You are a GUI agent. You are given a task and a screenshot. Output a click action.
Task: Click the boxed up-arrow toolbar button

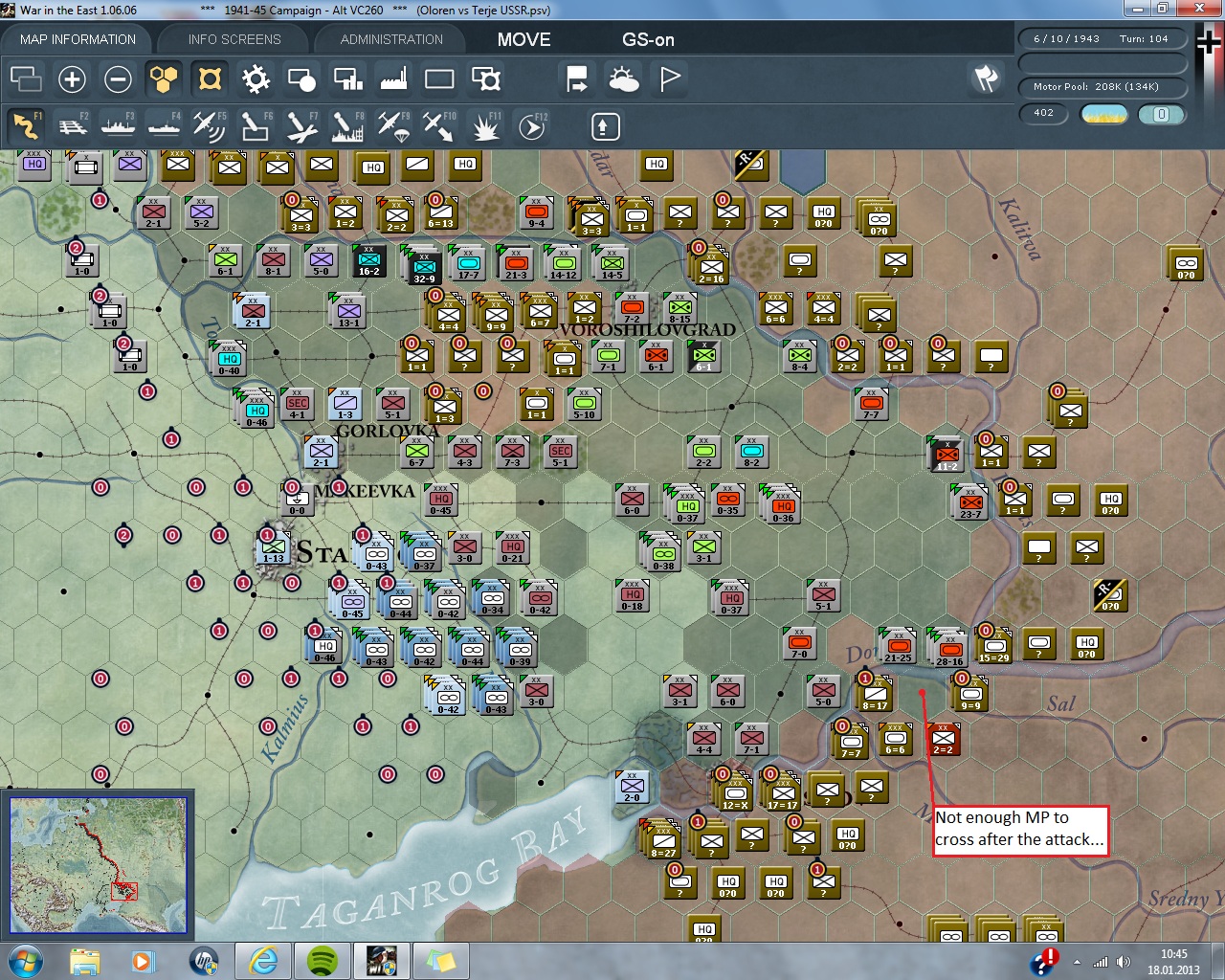tap(605, 126)
